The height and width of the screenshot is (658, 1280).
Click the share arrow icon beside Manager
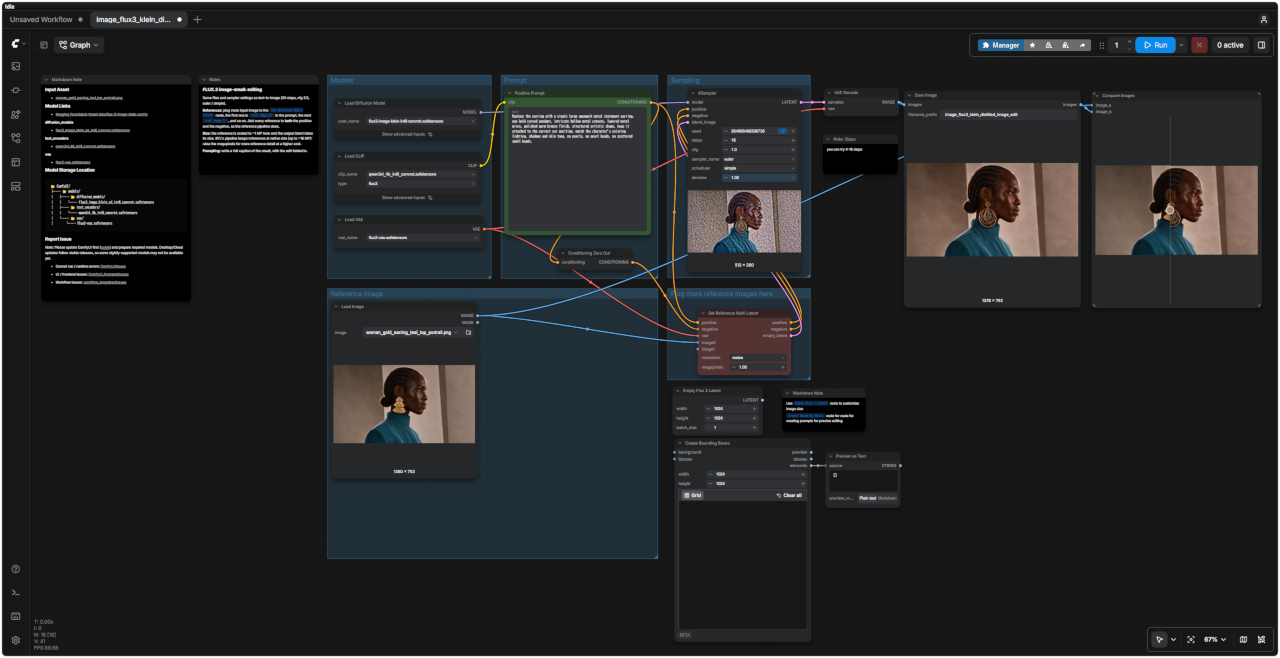point(1082,45)
